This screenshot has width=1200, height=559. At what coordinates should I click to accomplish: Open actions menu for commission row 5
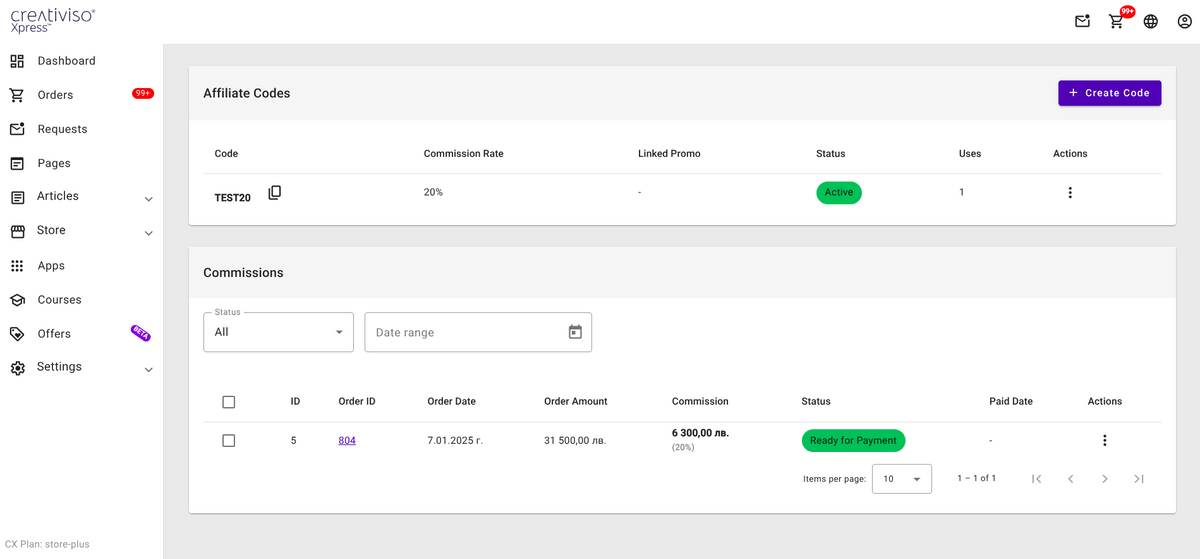pos(1104,440)
